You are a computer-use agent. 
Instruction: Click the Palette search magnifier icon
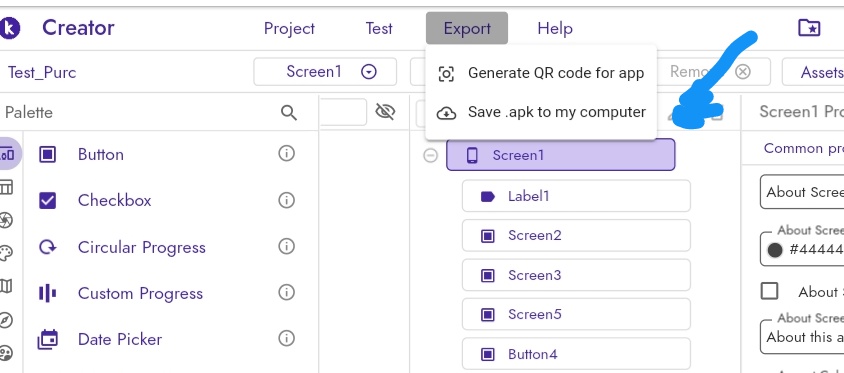(x=289, y=112)
